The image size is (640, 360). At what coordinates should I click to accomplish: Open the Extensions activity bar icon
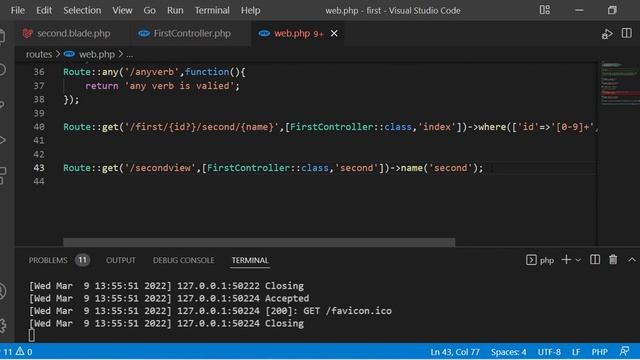pyautogui.click(x=2, y=176)
